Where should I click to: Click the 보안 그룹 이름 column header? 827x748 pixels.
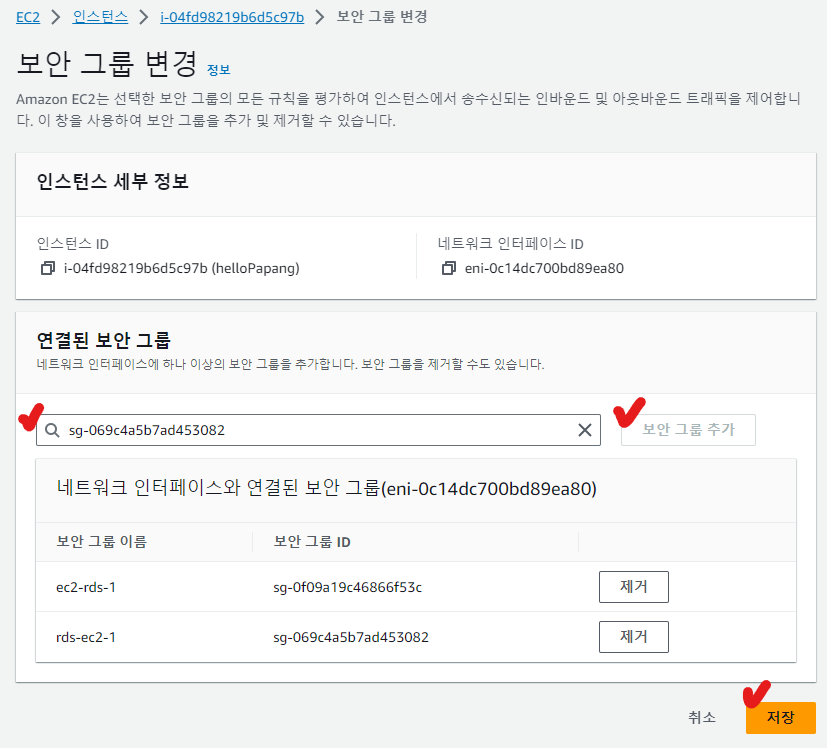click(x=102, y=542)
